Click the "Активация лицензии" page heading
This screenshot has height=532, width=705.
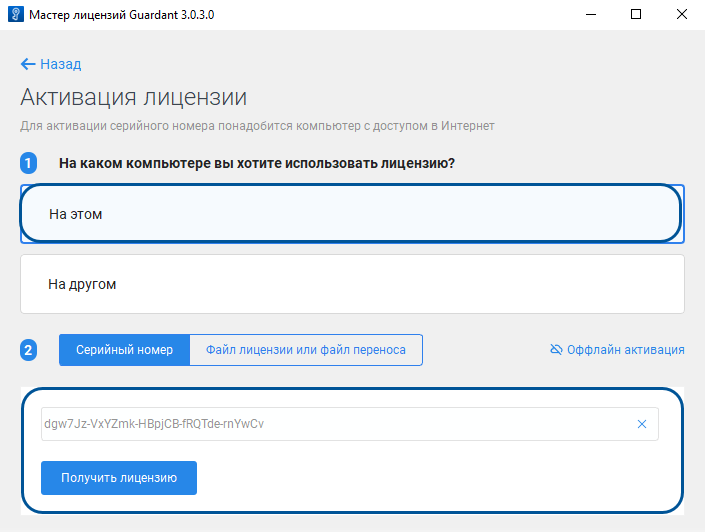[x=133, y=97]
